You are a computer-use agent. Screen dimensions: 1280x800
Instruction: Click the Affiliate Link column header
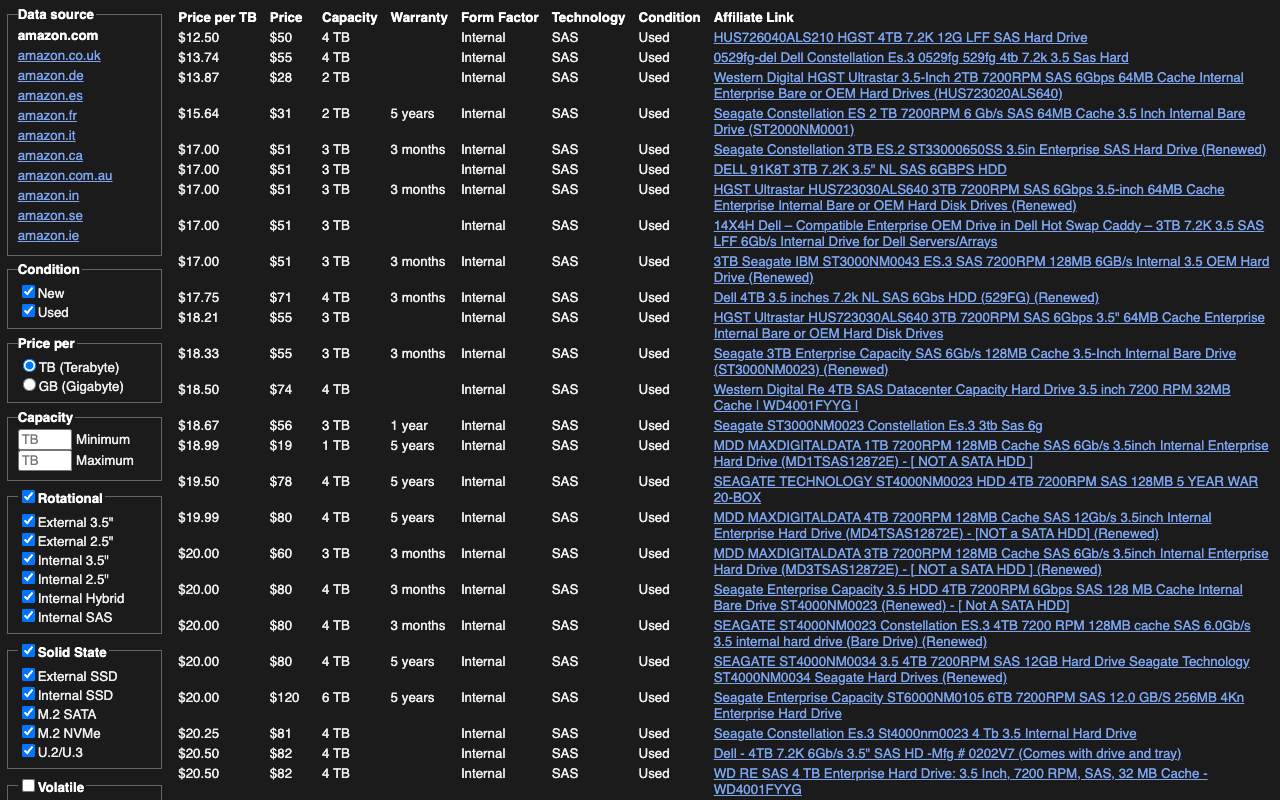click(x=754, y=17)
